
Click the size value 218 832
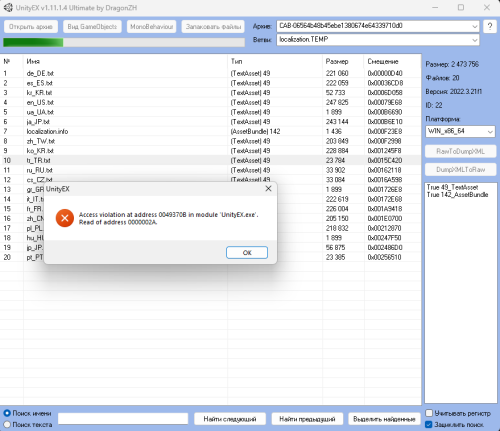pyautogui.click(x=337, y=228)
